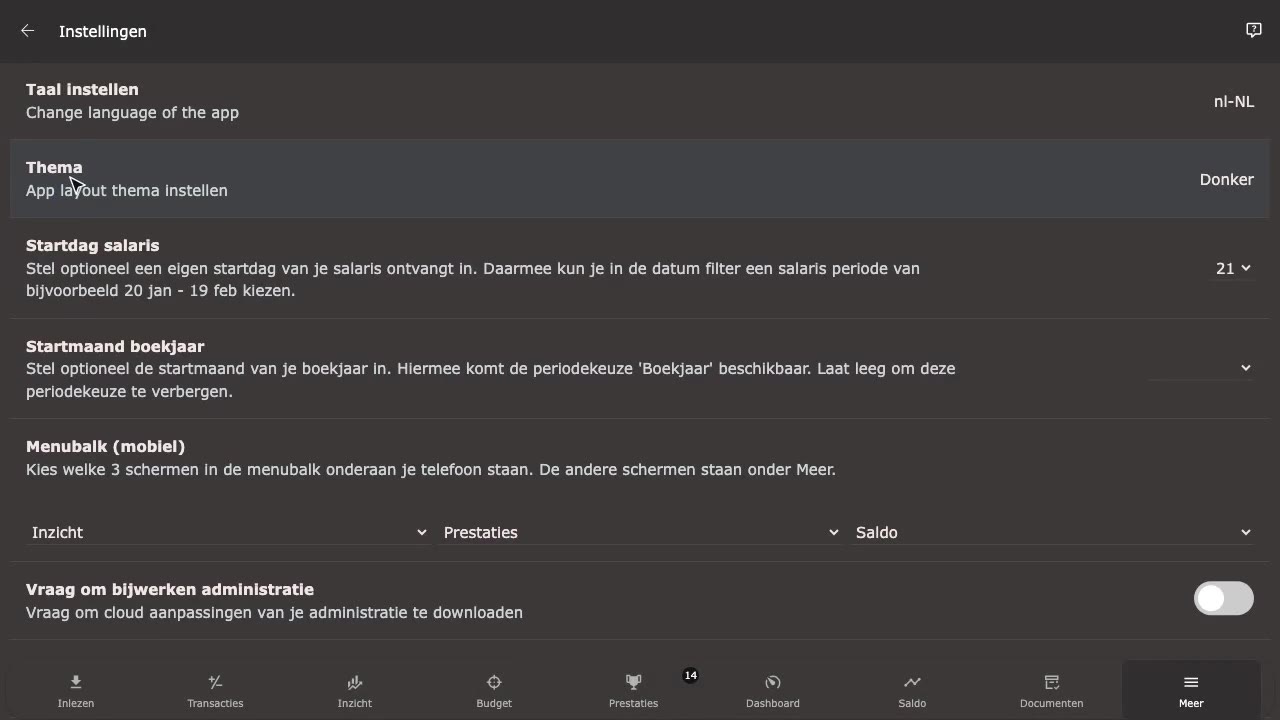The image size is (1280, 720).
Task: Open the Taal instellen setting row
Action: coord(640,101)
